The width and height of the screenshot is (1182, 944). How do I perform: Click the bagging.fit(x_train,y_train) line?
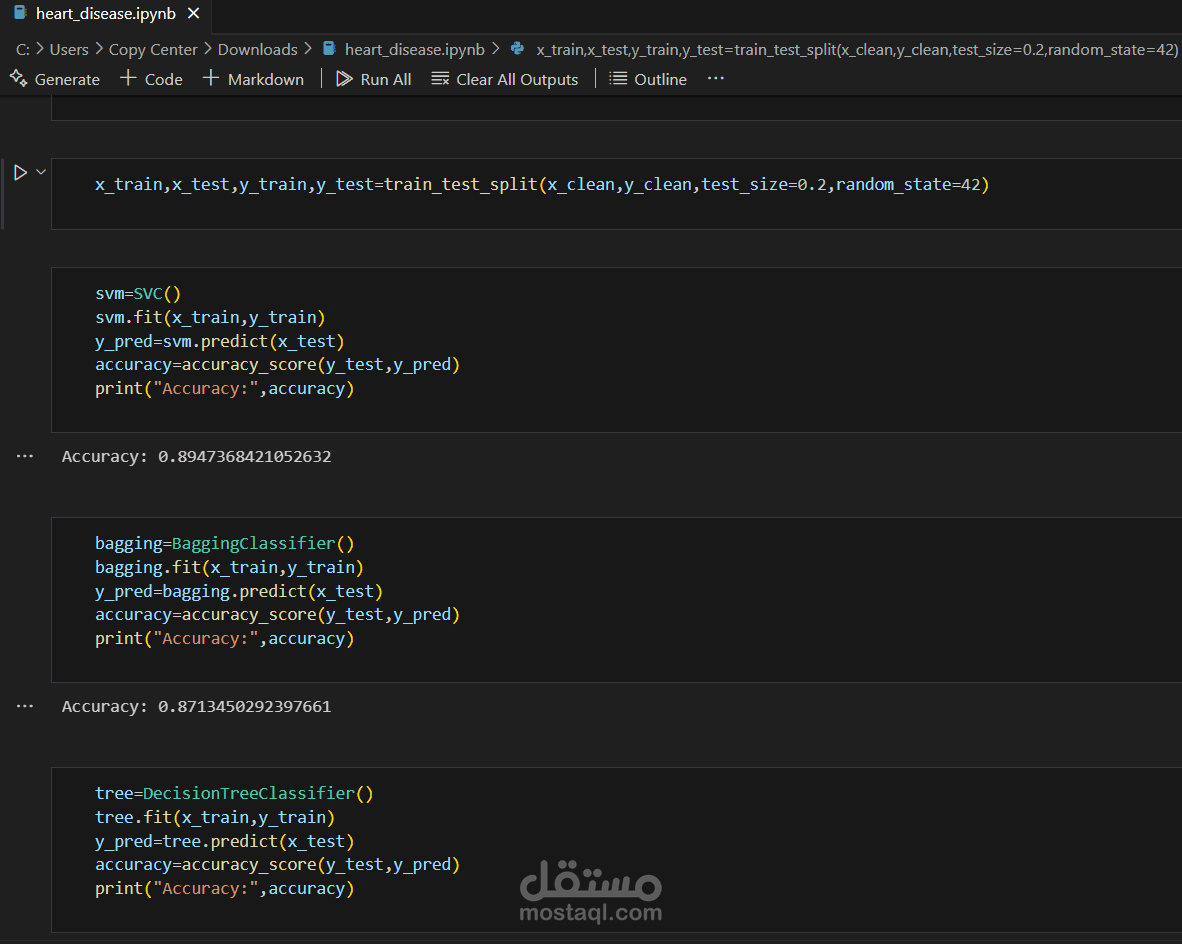(229, 567)
